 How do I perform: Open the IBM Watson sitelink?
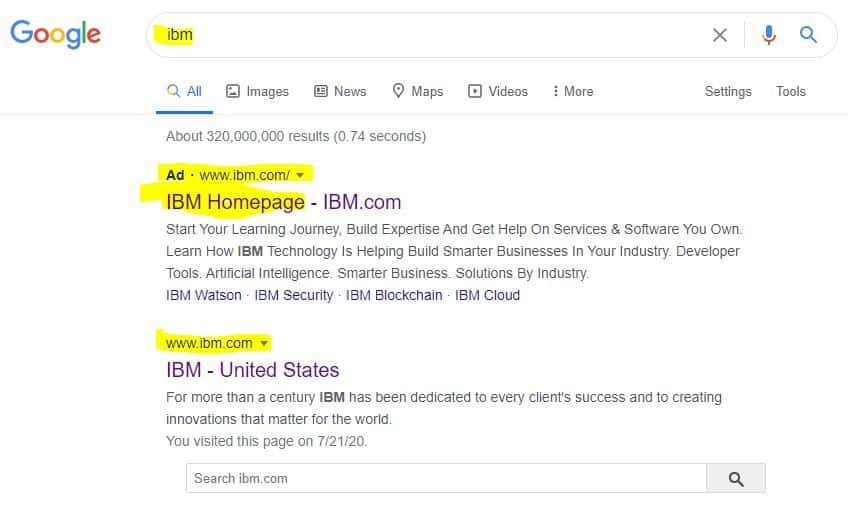pyautogui.click(x=204, y=295)
